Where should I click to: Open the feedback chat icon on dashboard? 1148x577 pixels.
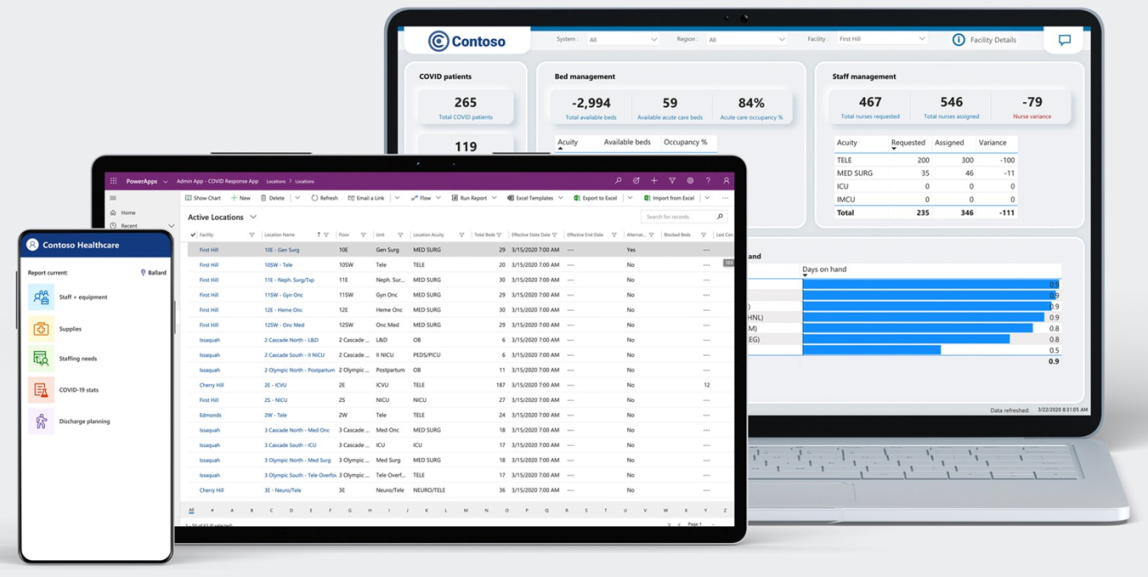coord(1063,39)
